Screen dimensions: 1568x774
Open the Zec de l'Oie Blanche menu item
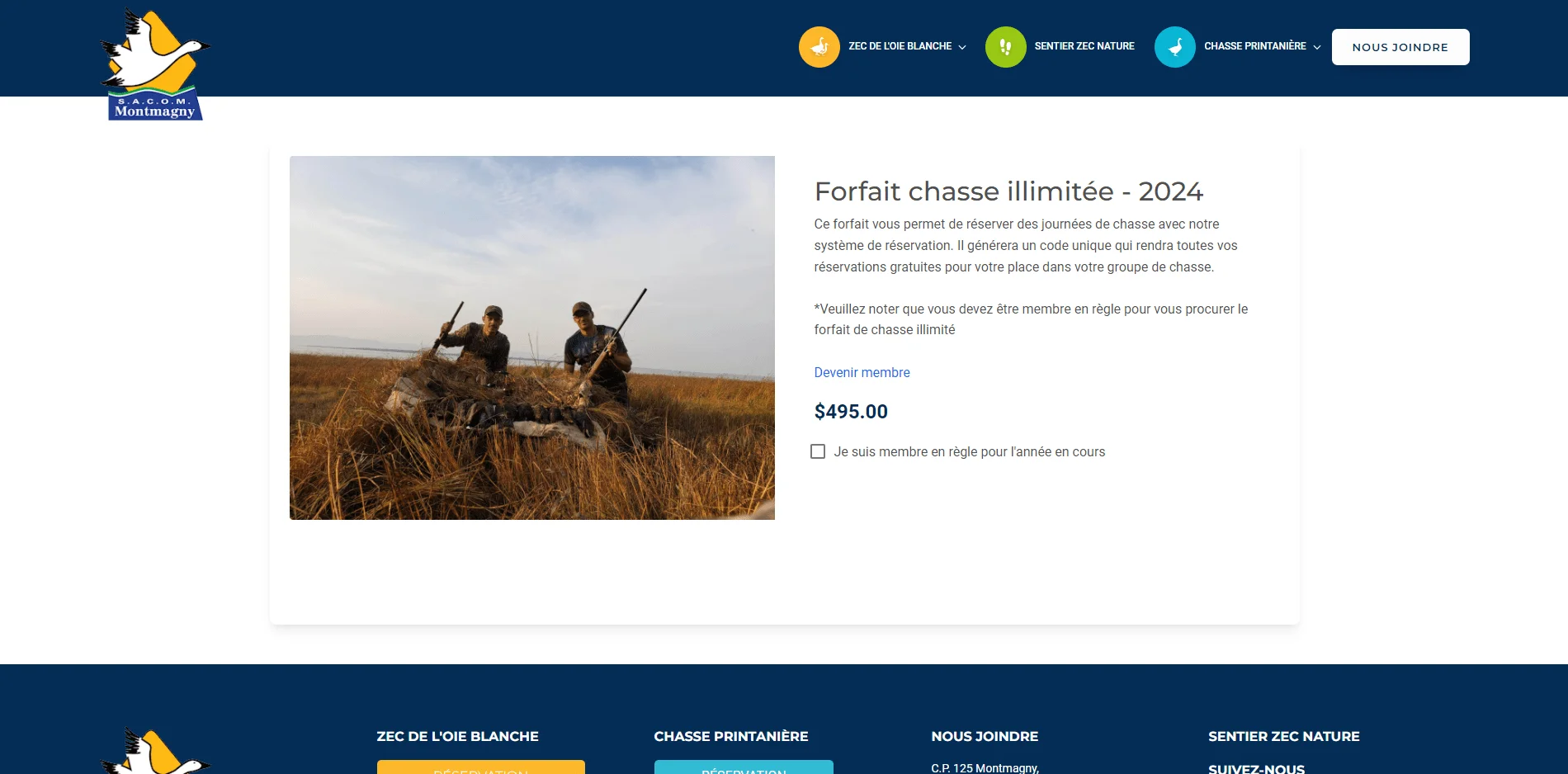point(900,46)
